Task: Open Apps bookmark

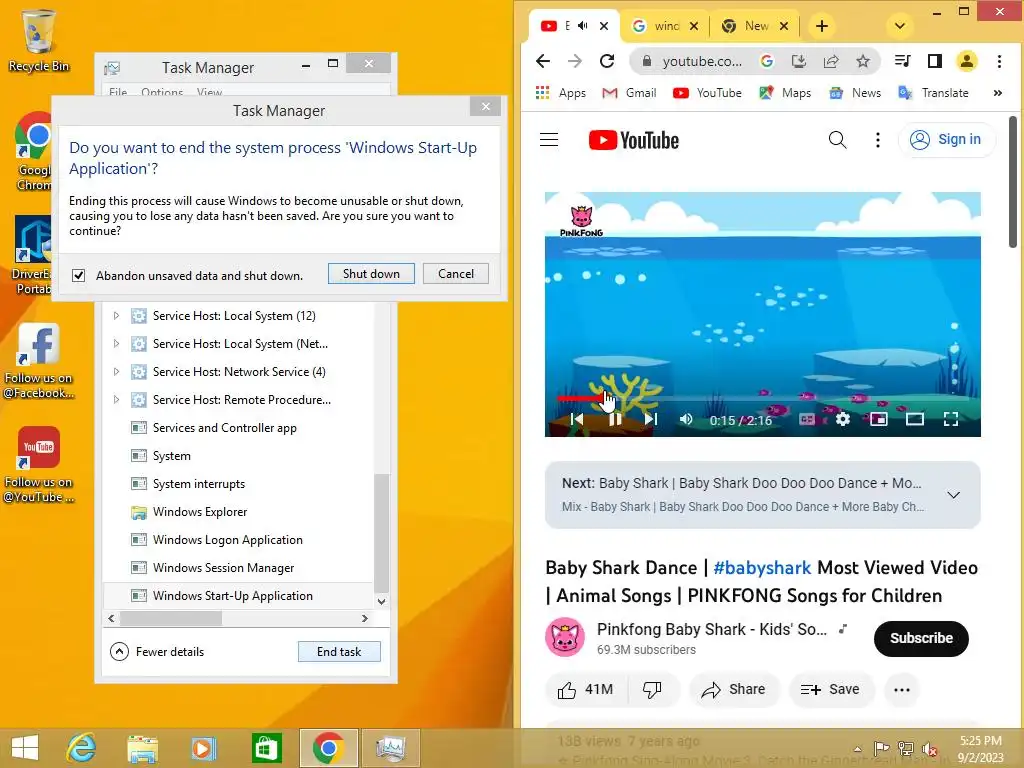Action: tap(560, 93)
